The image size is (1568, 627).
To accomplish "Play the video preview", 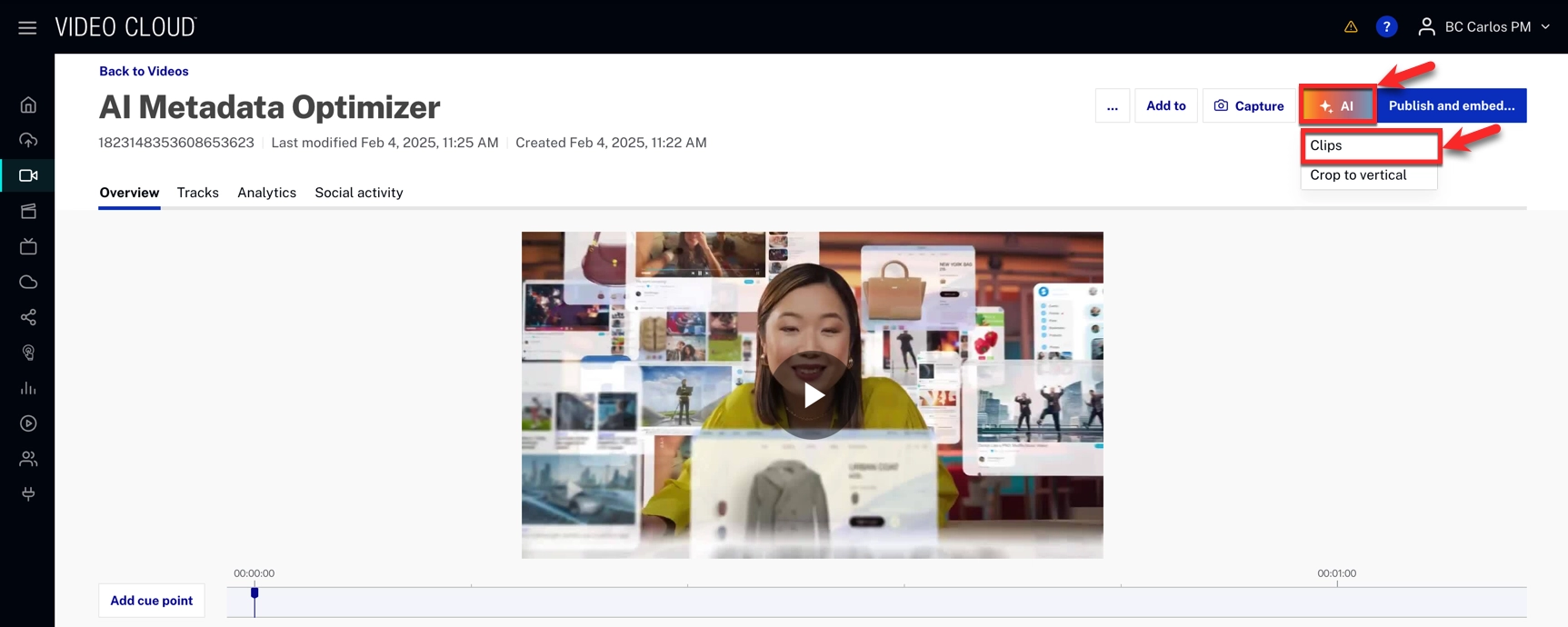I will (813, 395).
